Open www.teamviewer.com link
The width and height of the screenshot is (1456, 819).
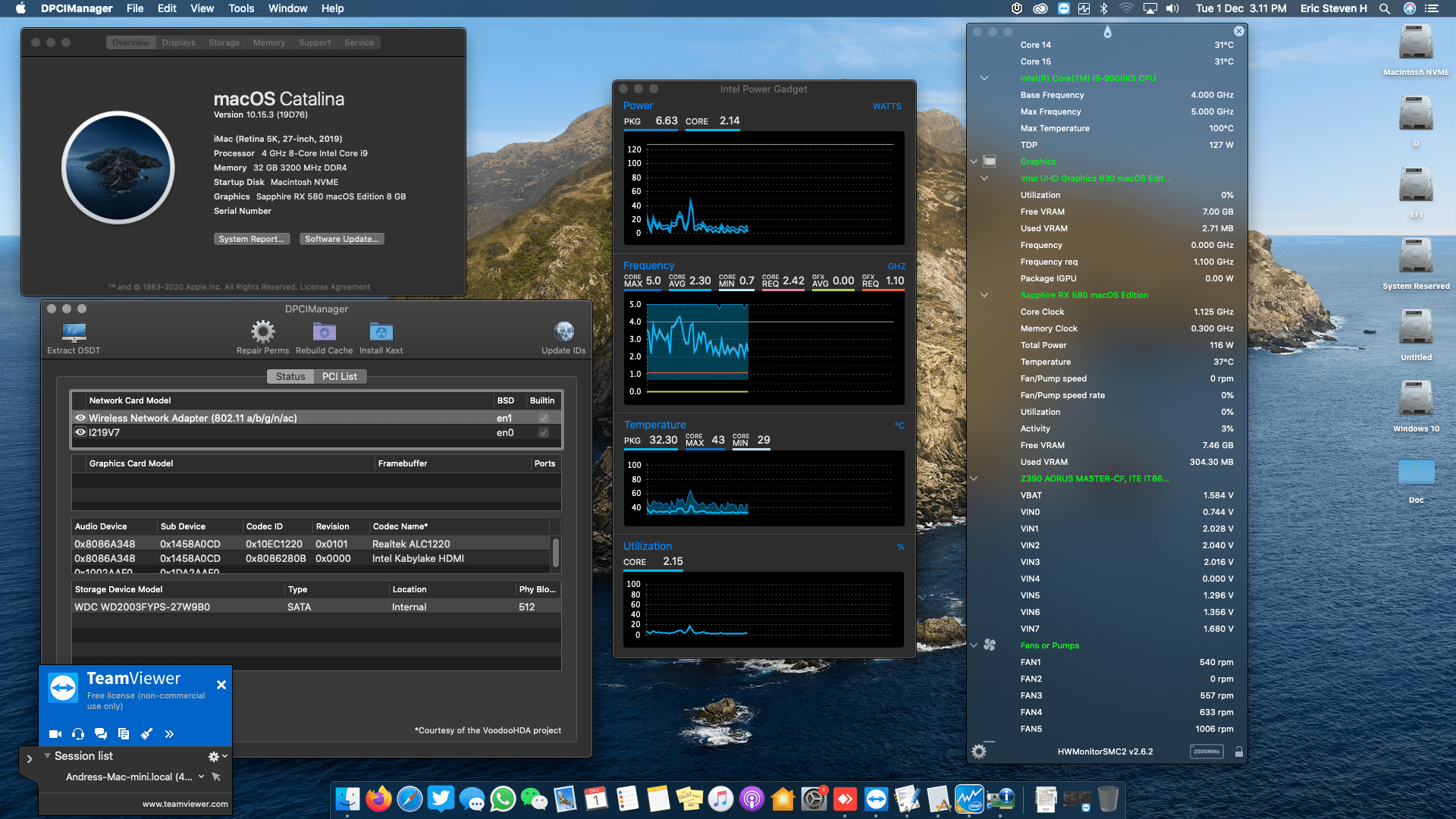point(185,804)
